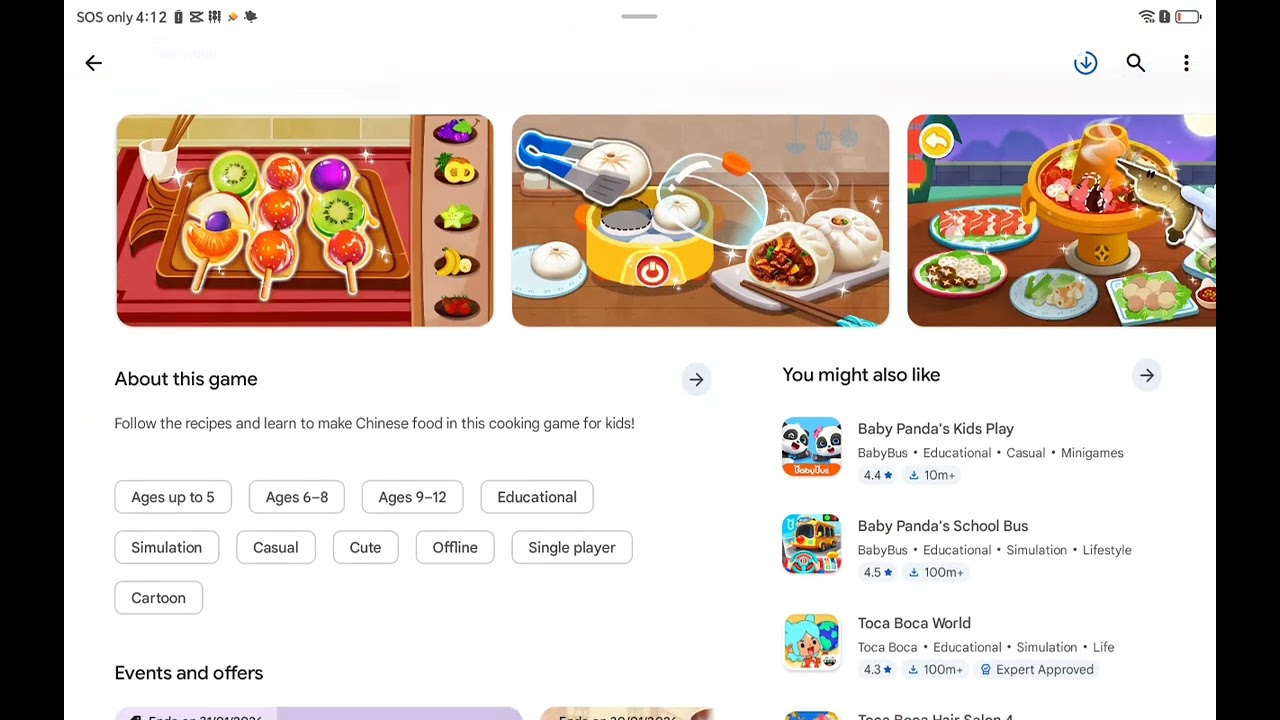The width and height of the screenshot is (1280, 720).
Task: Choose the Educational category chip
Action: (537, 497)
